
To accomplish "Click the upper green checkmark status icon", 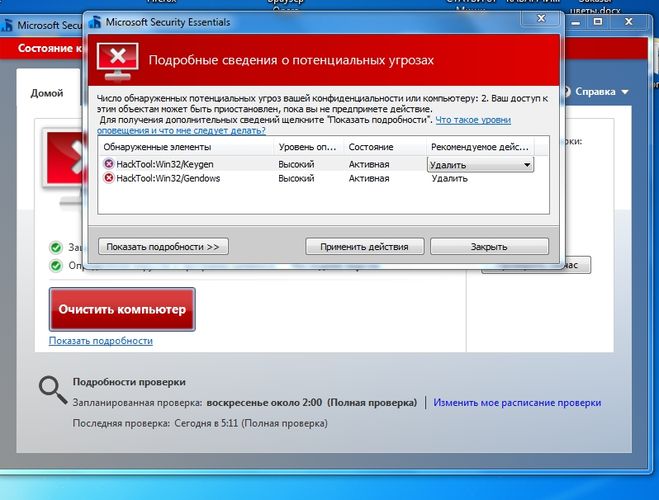I will (55, 247).
